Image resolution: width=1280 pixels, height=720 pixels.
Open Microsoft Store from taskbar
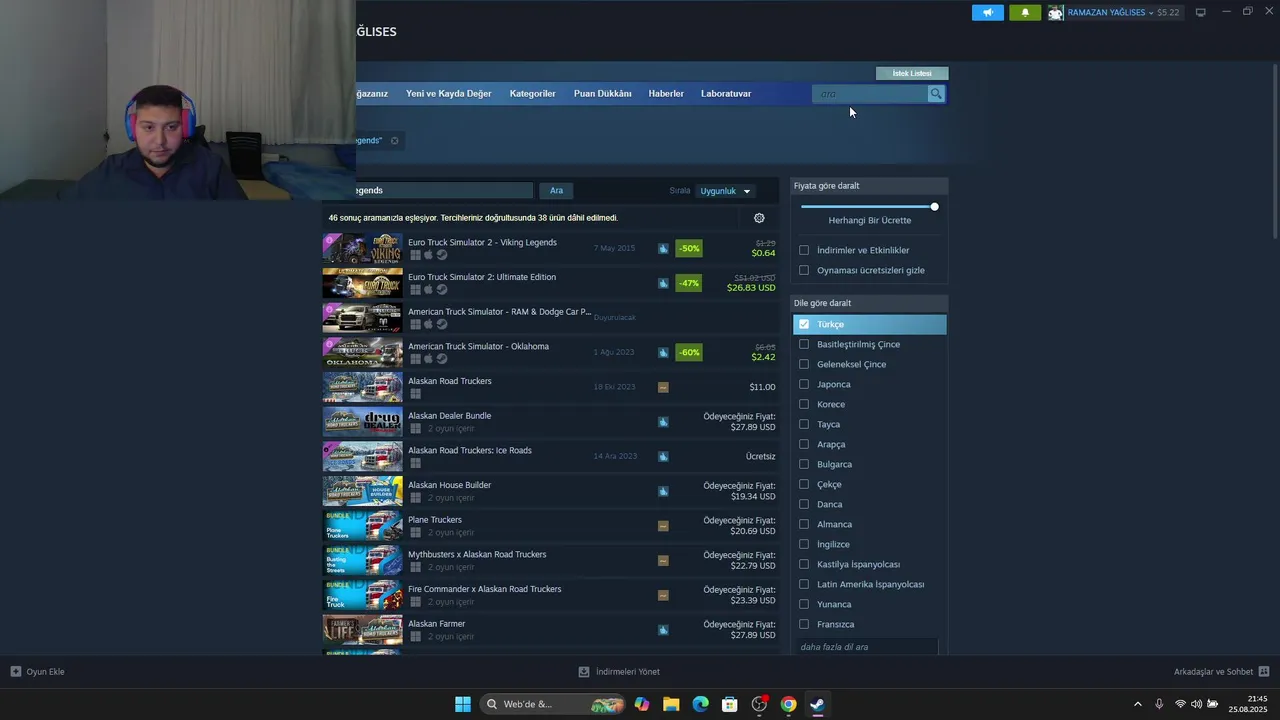tap(730, 704)
